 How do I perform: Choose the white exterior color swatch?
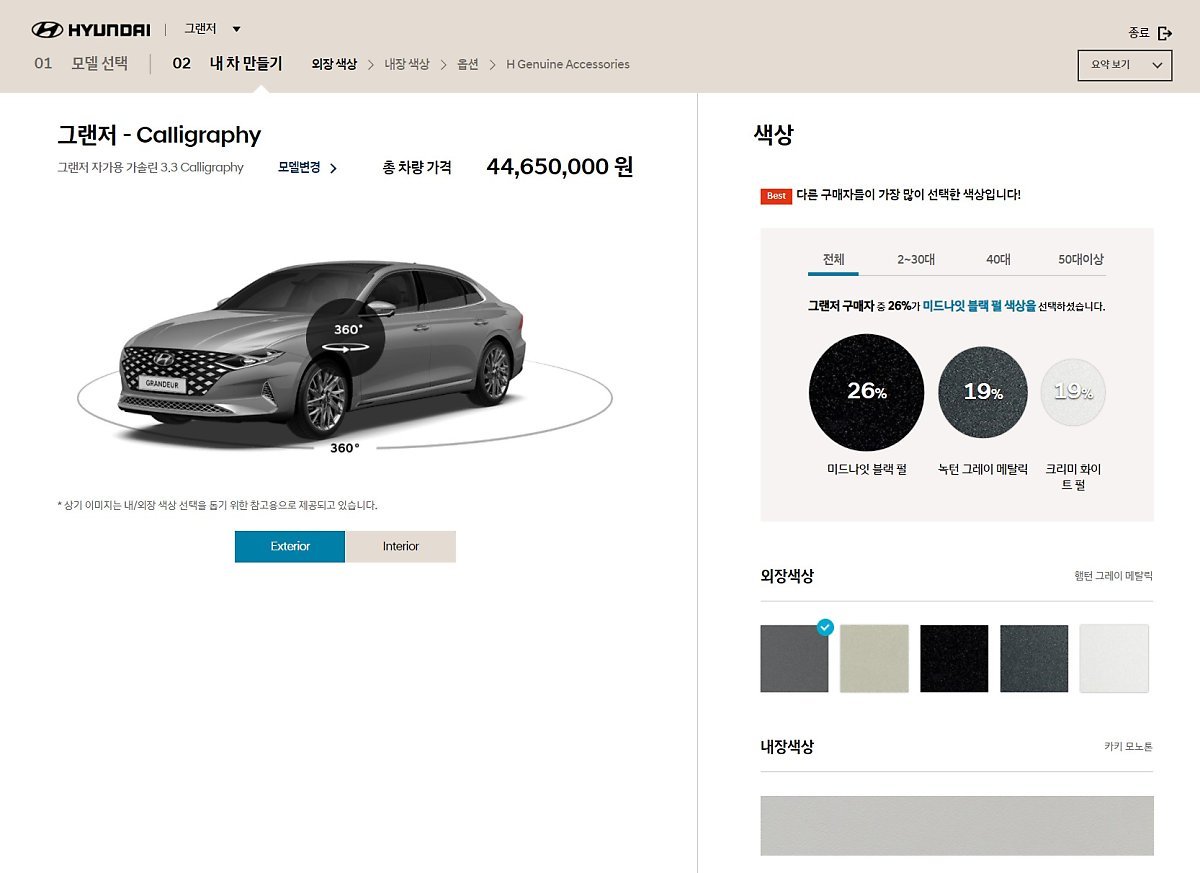pyautogui.click(x=1114, y=658)
